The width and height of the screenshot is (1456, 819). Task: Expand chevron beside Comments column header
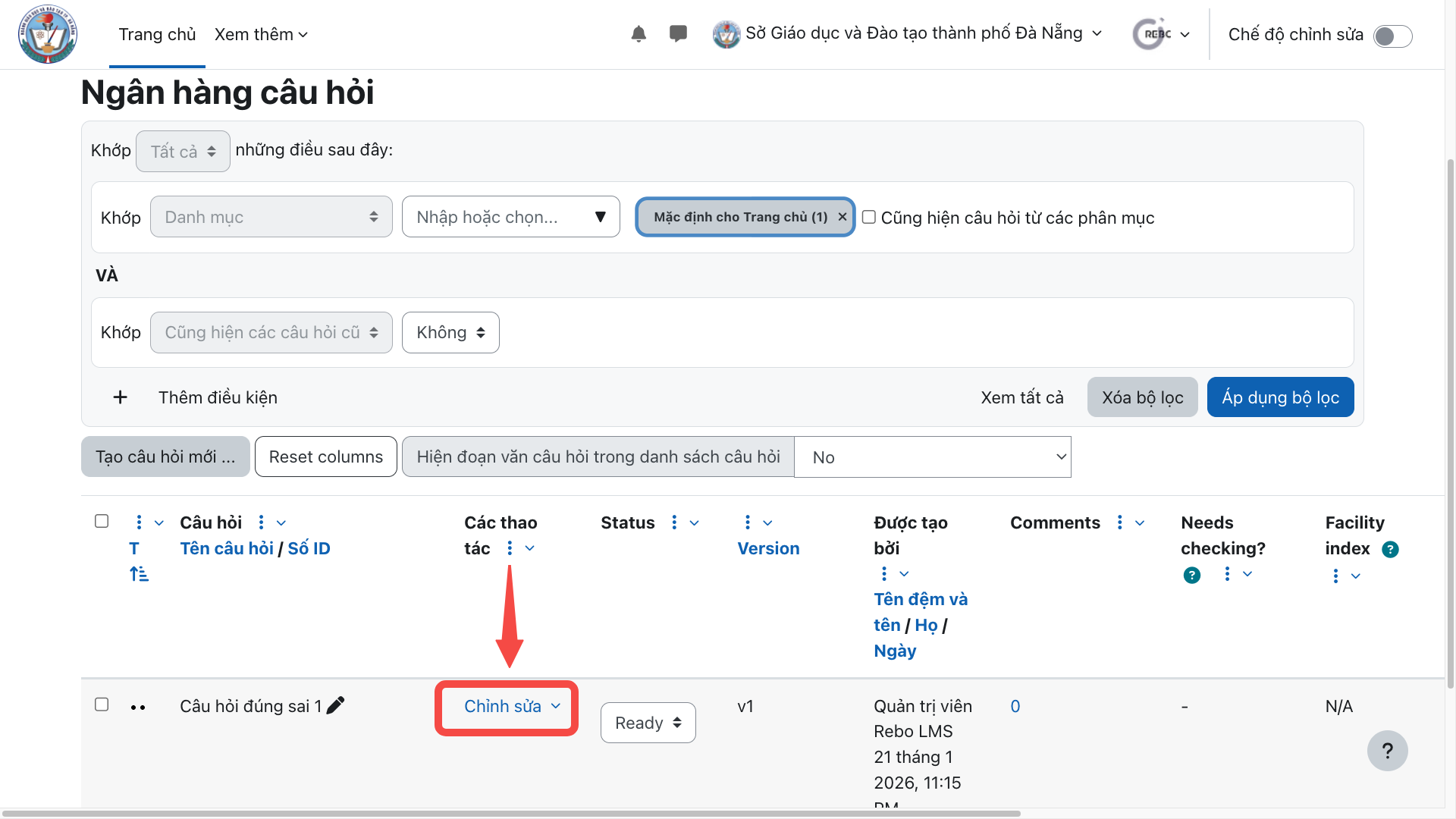point(1140,523)
